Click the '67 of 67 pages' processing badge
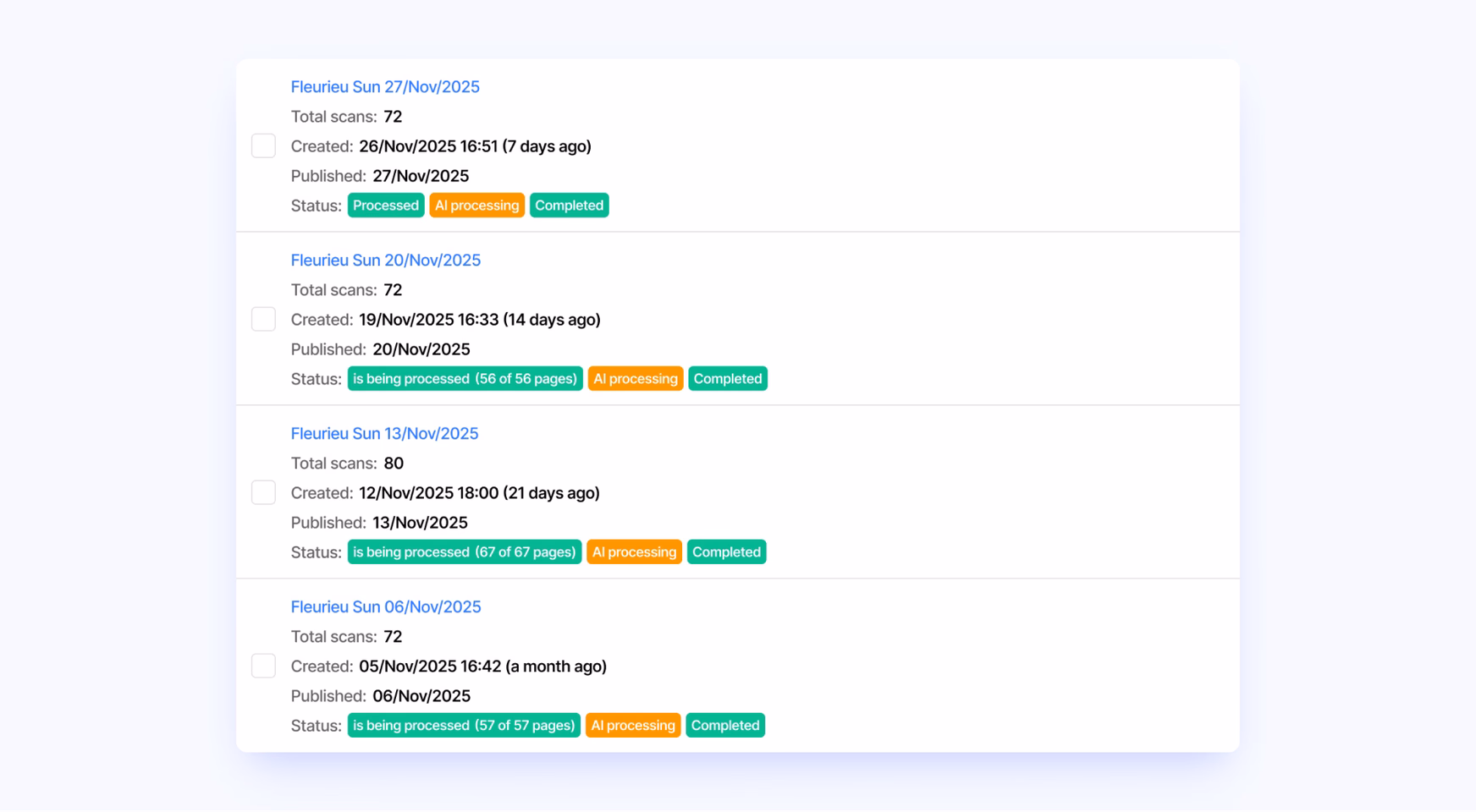 (x=465, y=552)
